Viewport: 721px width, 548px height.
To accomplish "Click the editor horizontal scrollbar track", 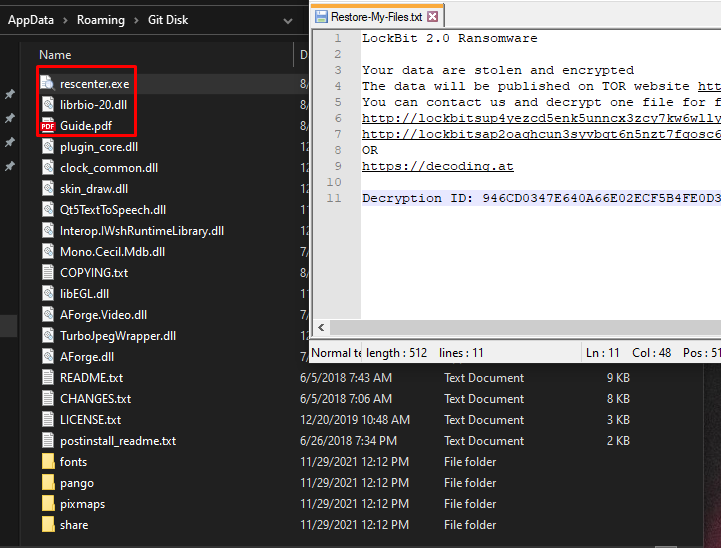I will point(525,328).
